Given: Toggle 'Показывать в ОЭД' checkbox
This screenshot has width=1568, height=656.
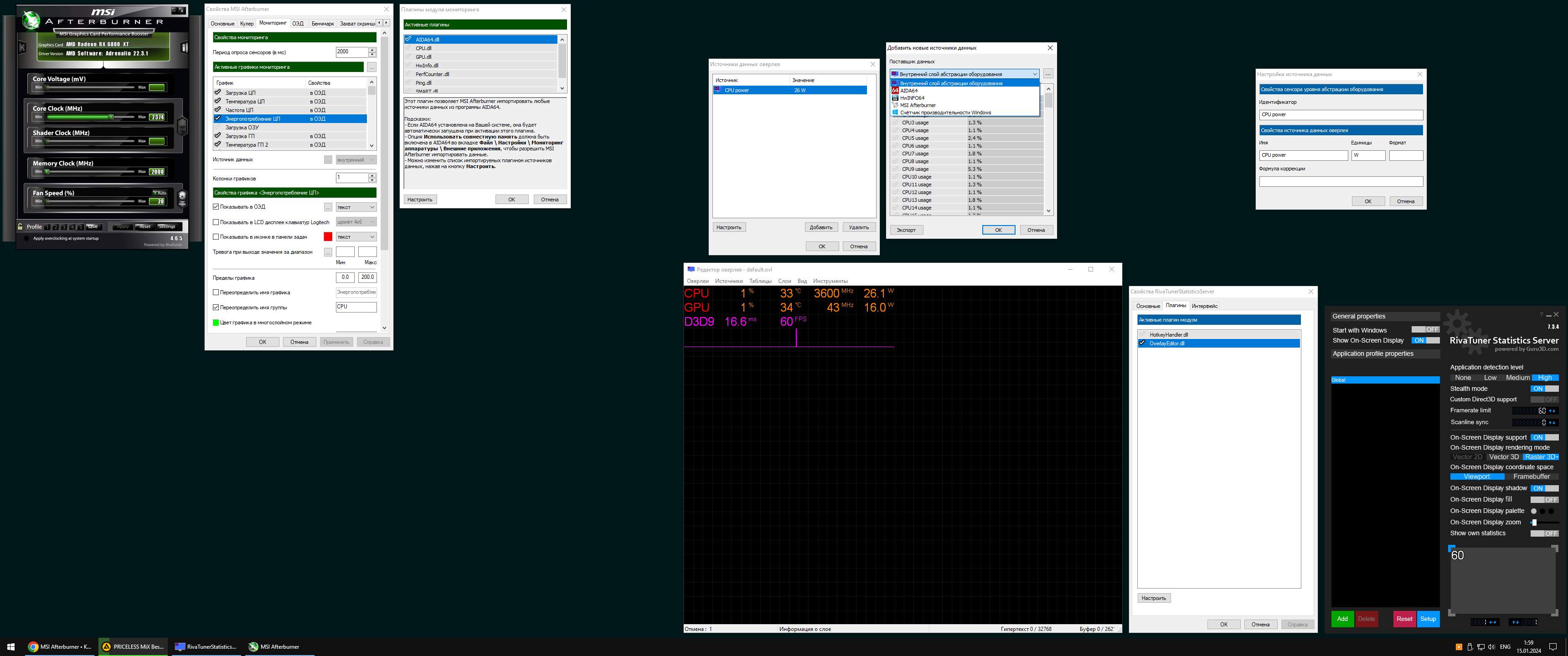Looking at the screenshot, I should click(216, 207).
